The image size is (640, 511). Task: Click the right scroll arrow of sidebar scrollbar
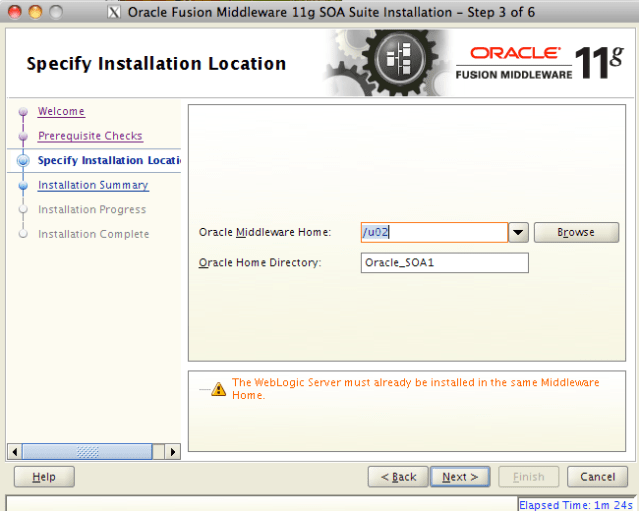(173, 451)
